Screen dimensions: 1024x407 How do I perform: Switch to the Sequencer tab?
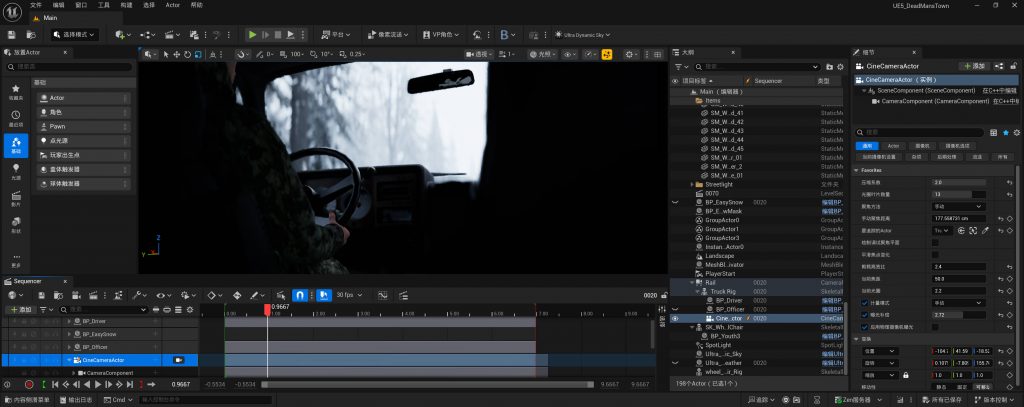click(x=27, y=281)
